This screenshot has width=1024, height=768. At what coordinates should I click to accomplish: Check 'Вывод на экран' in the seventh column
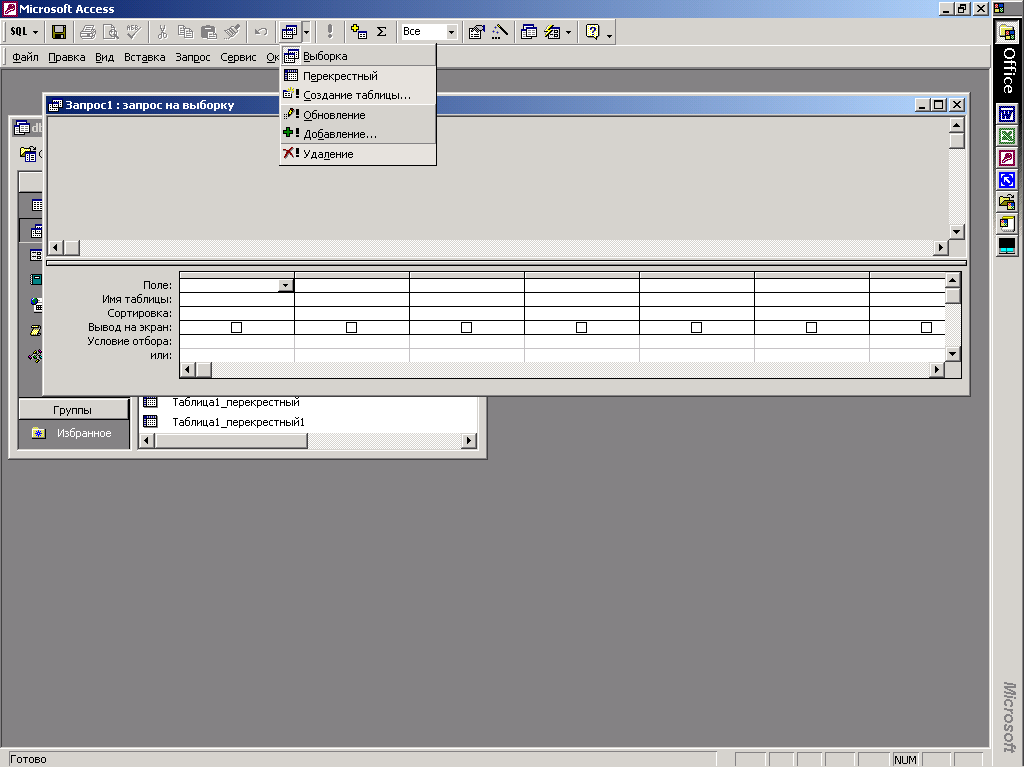click(926, 327)
